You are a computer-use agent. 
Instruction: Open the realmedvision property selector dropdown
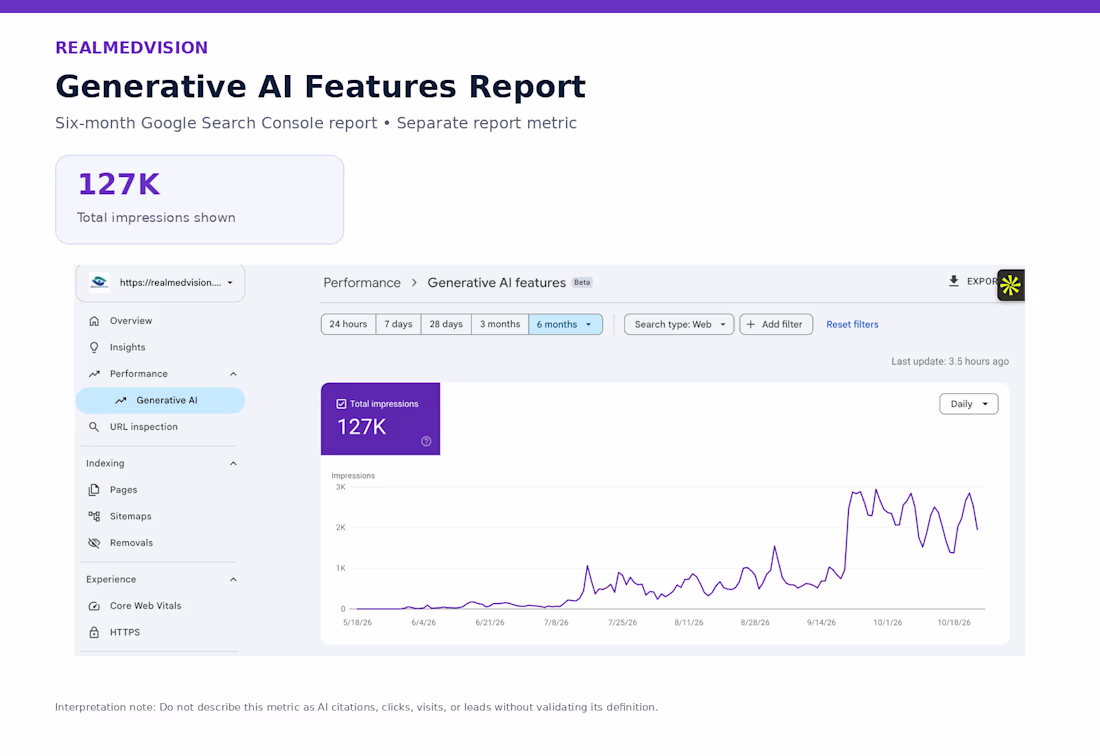pos(161,283)
